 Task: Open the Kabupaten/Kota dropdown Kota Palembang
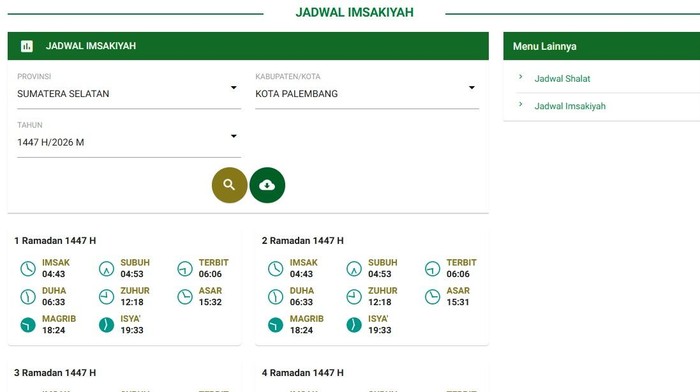coord(367,94)
